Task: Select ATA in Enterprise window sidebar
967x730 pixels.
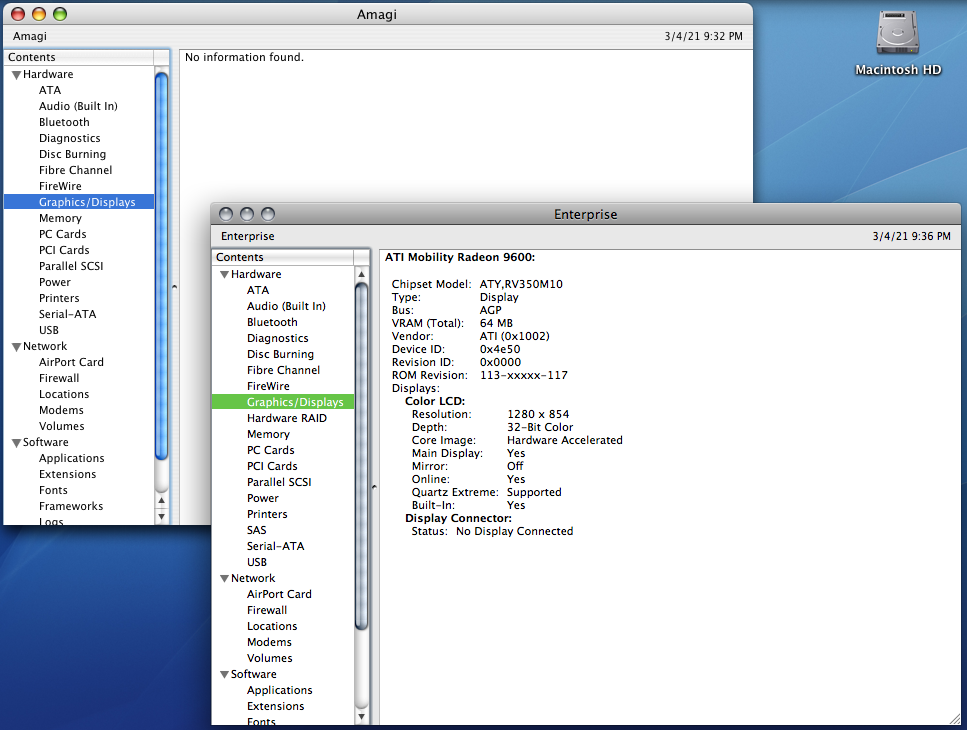Action: [x=258, y=290]
